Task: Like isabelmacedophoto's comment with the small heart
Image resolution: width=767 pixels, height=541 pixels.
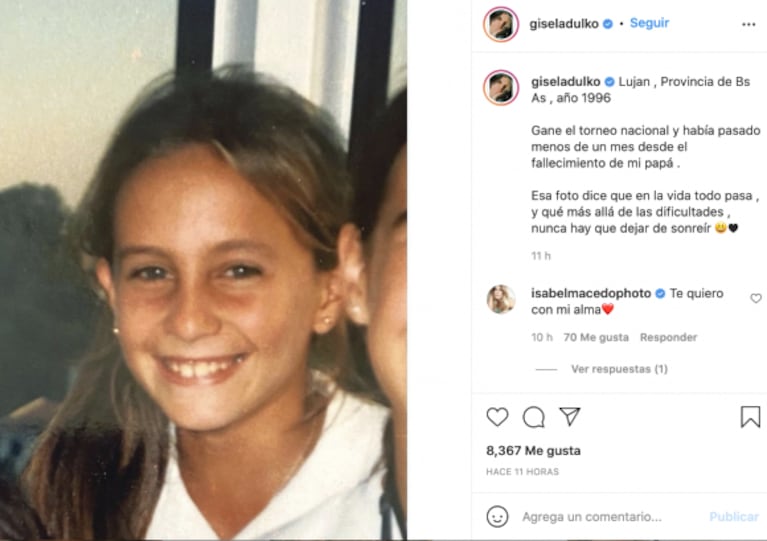Action: (756, 298)
